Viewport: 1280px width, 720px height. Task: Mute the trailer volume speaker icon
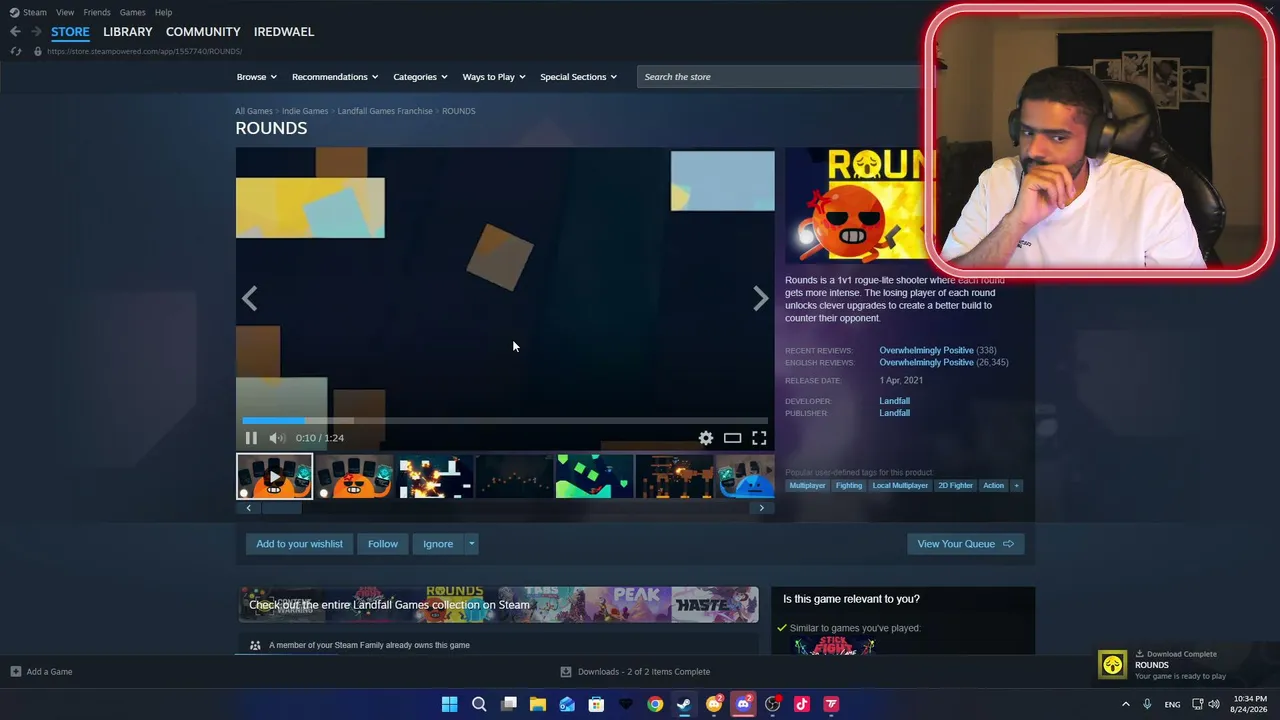(x=277, y=438)
